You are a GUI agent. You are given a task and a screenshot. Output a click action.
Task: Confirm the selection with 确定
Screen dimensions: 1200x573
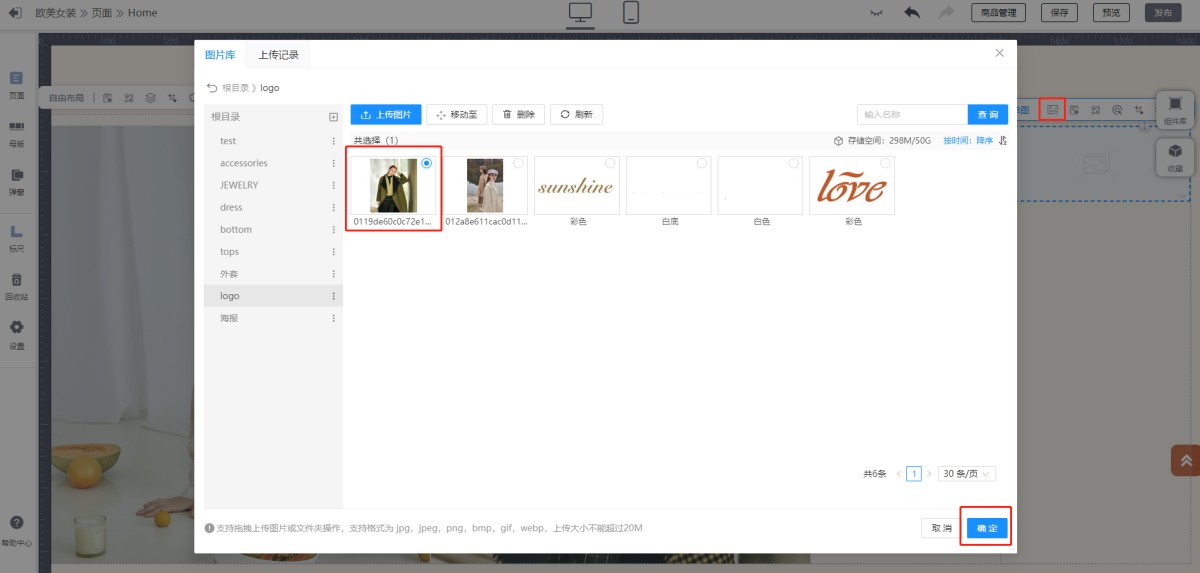click(x=987, y=528)
